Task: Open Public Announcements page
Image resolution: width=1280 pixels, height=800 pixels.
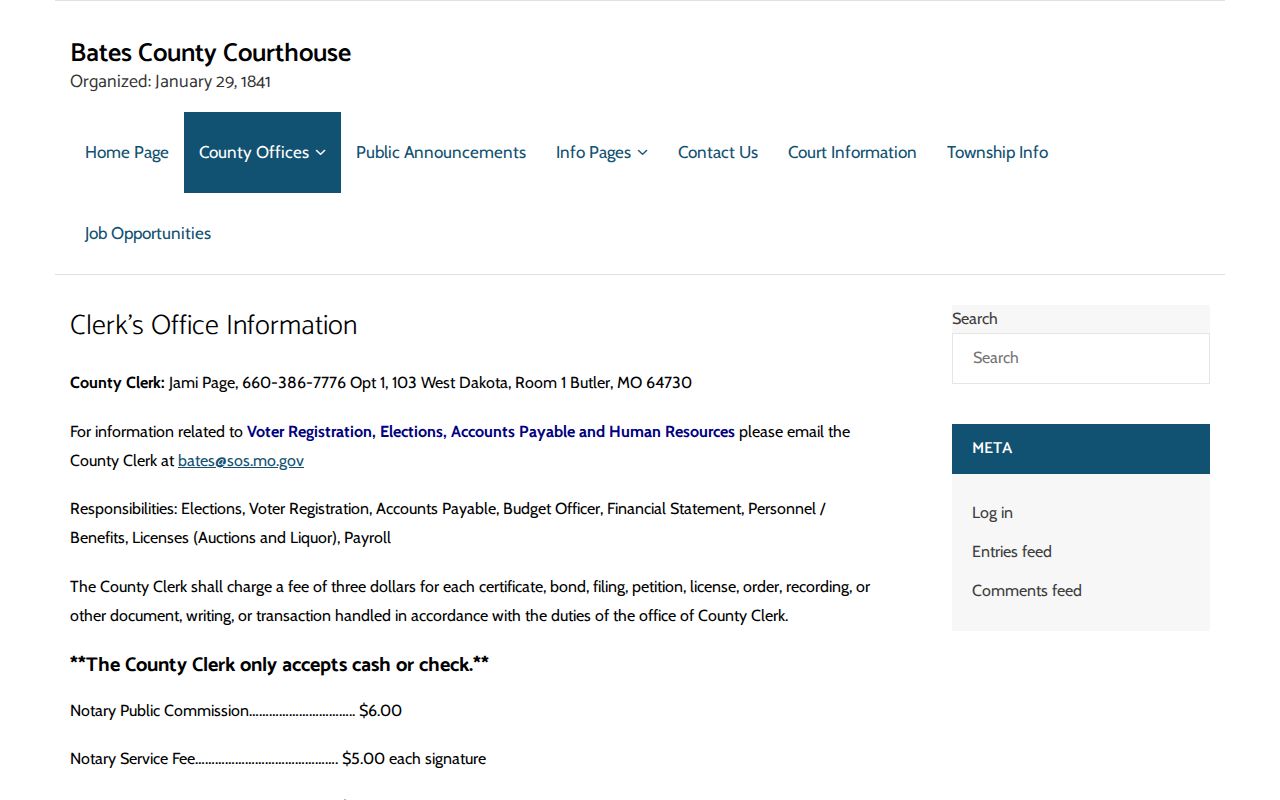Action: 441,152
